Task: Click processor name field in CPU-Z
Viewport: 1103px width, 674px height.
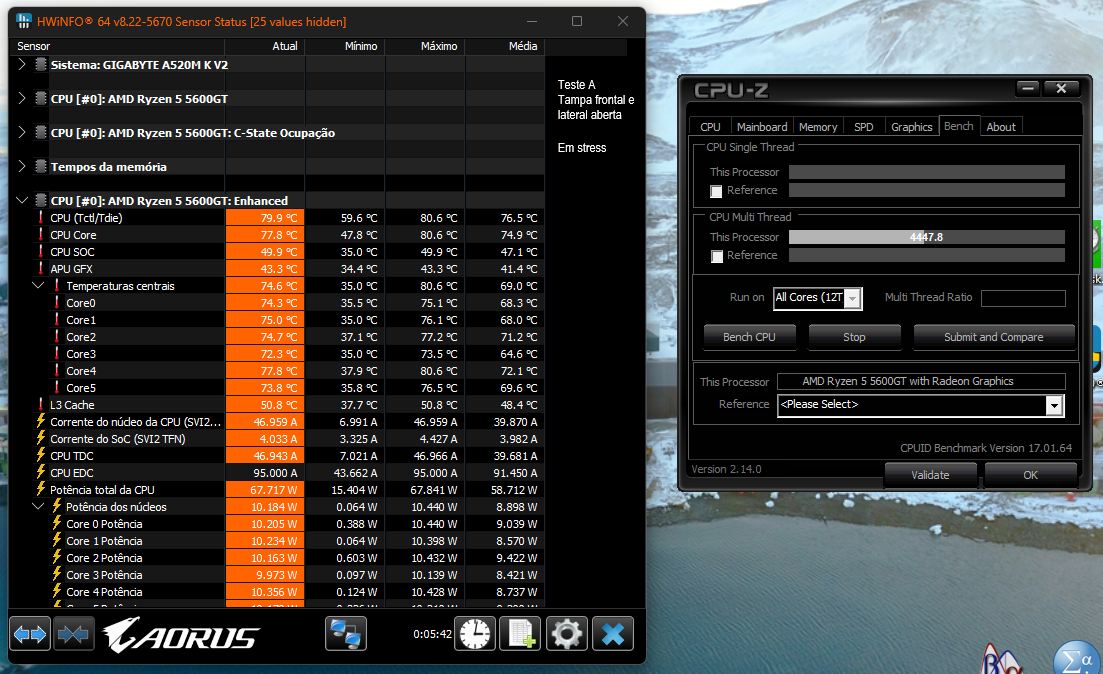Action: click(921, 381)
